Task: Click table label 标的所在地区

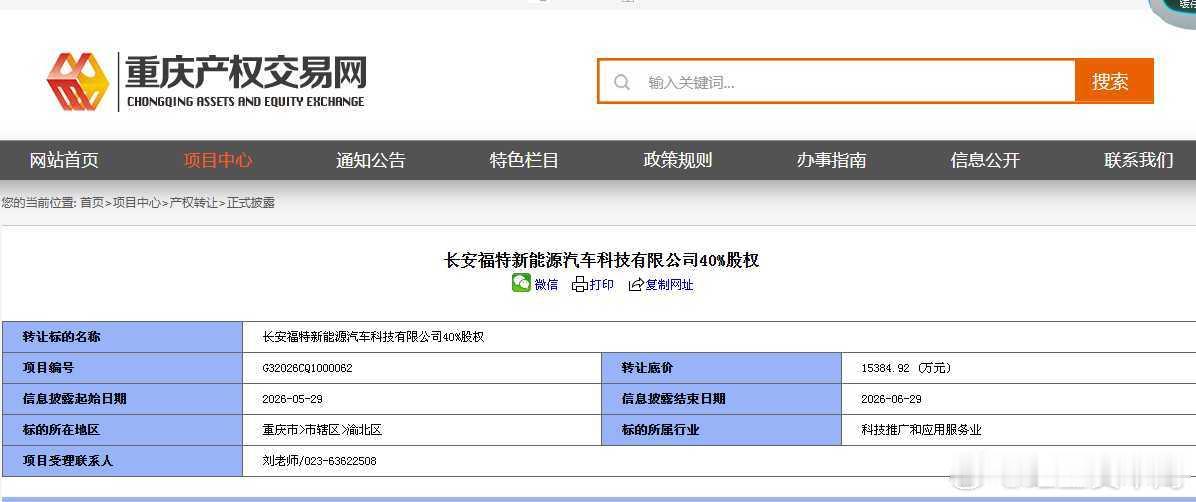Action: [x=61, y=430]
